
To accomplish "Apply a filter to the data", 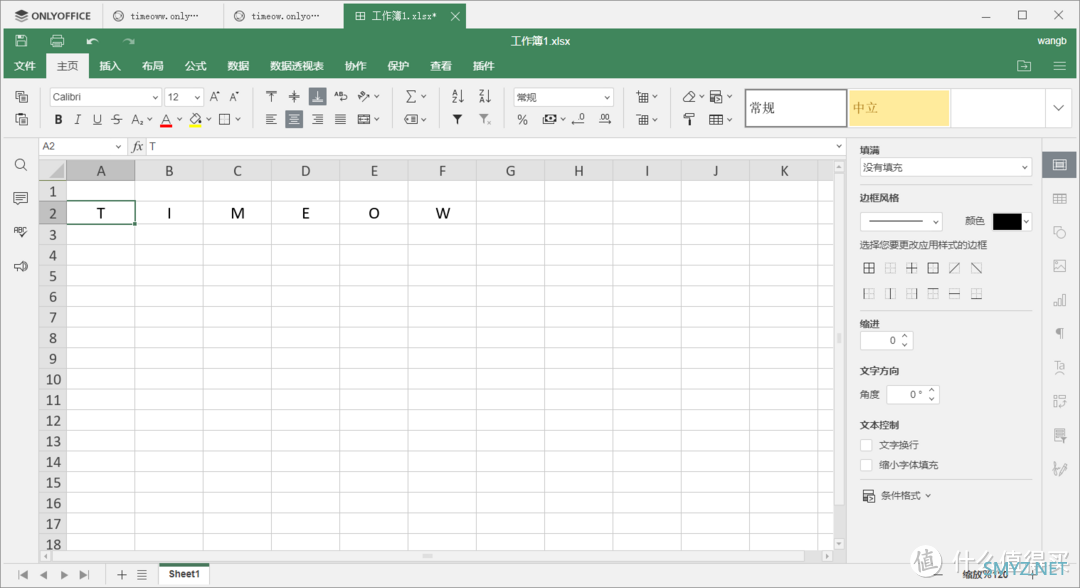I will tap(457, 120).
